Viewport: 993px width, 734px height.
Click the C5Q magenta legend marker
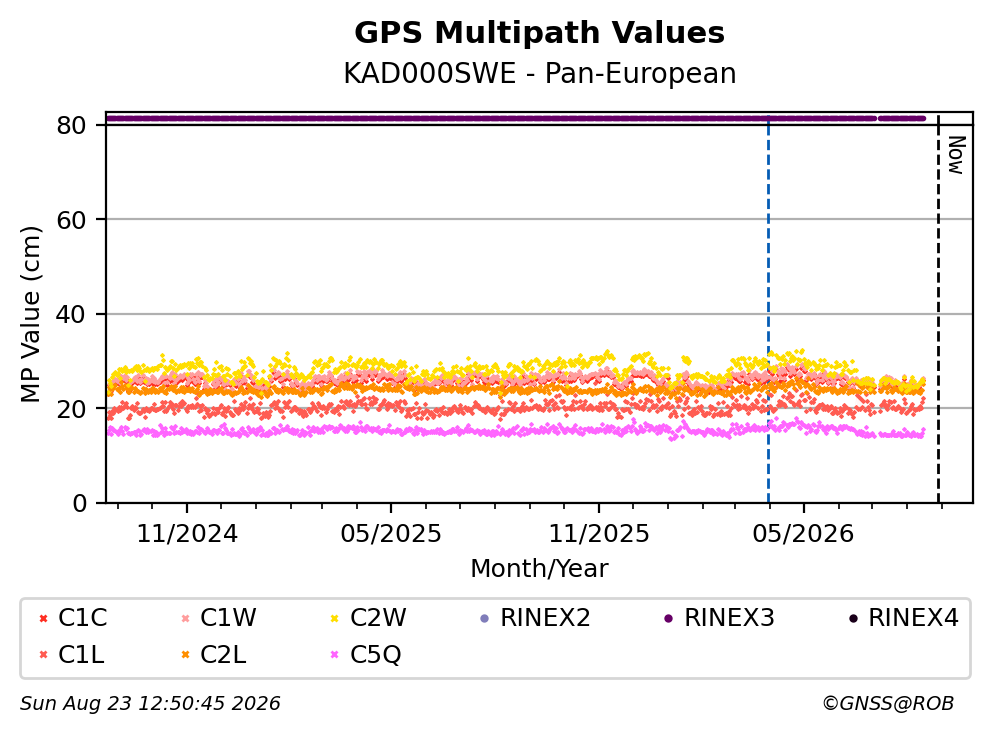[335, 655]
